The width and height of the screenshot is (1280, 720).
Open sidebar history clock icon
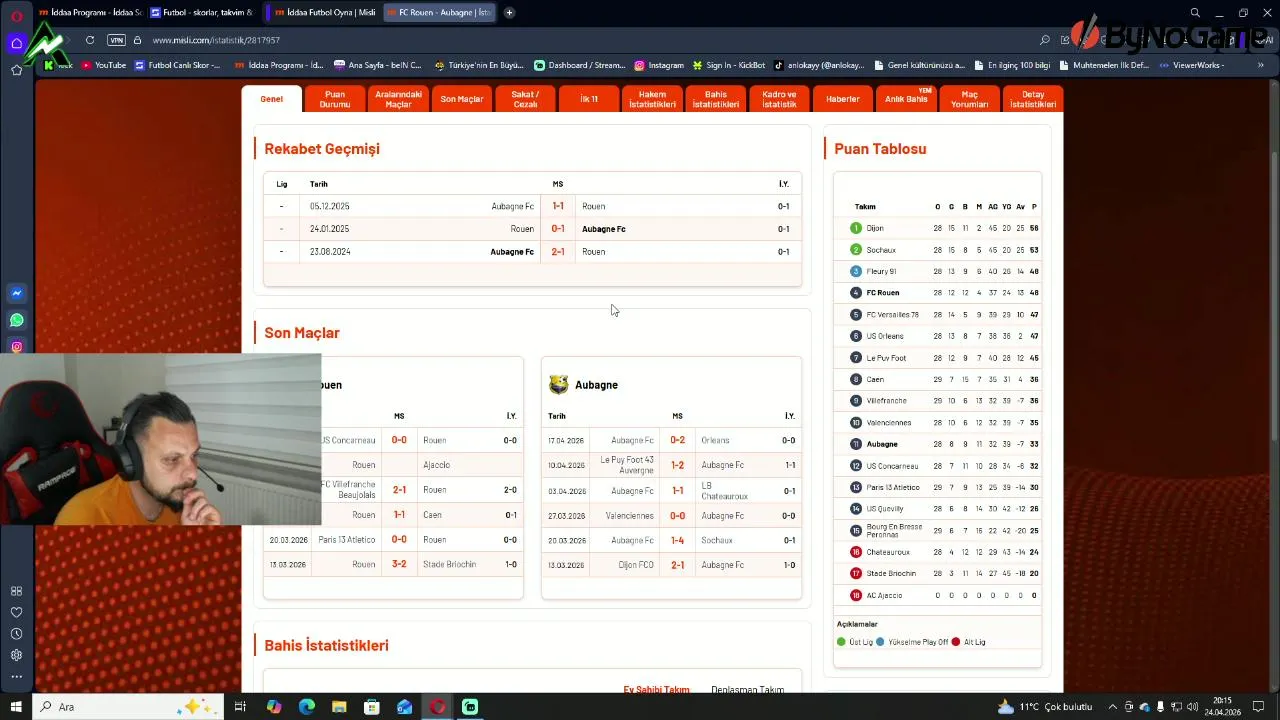tap(16, 634)
